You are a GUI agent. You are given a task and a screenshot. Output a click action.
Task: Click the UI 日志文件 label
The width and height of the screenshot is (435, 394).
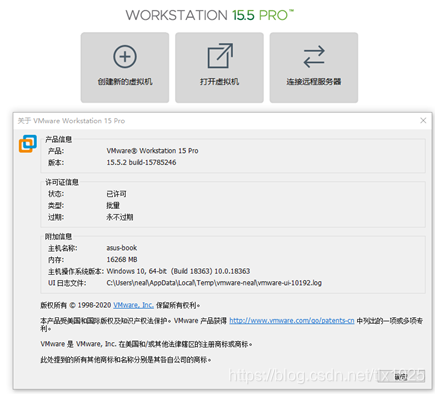click(x=67, y=283)
